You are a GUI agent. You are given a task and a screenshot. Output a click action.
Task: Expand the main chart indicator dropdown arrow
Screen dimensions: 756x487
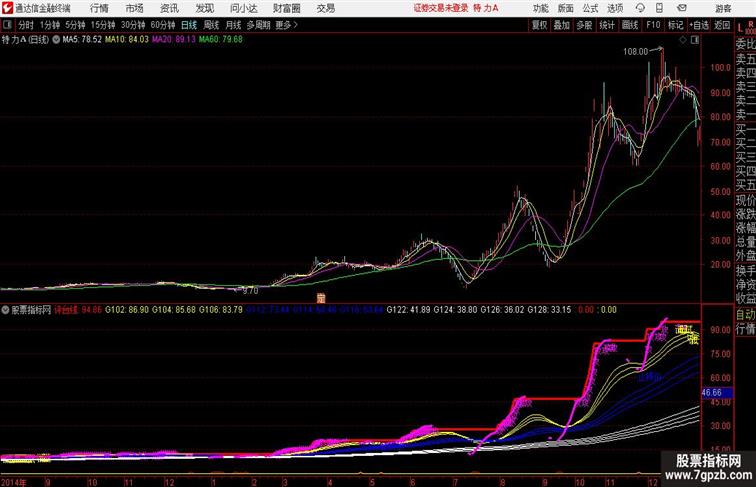click(56, 40)
